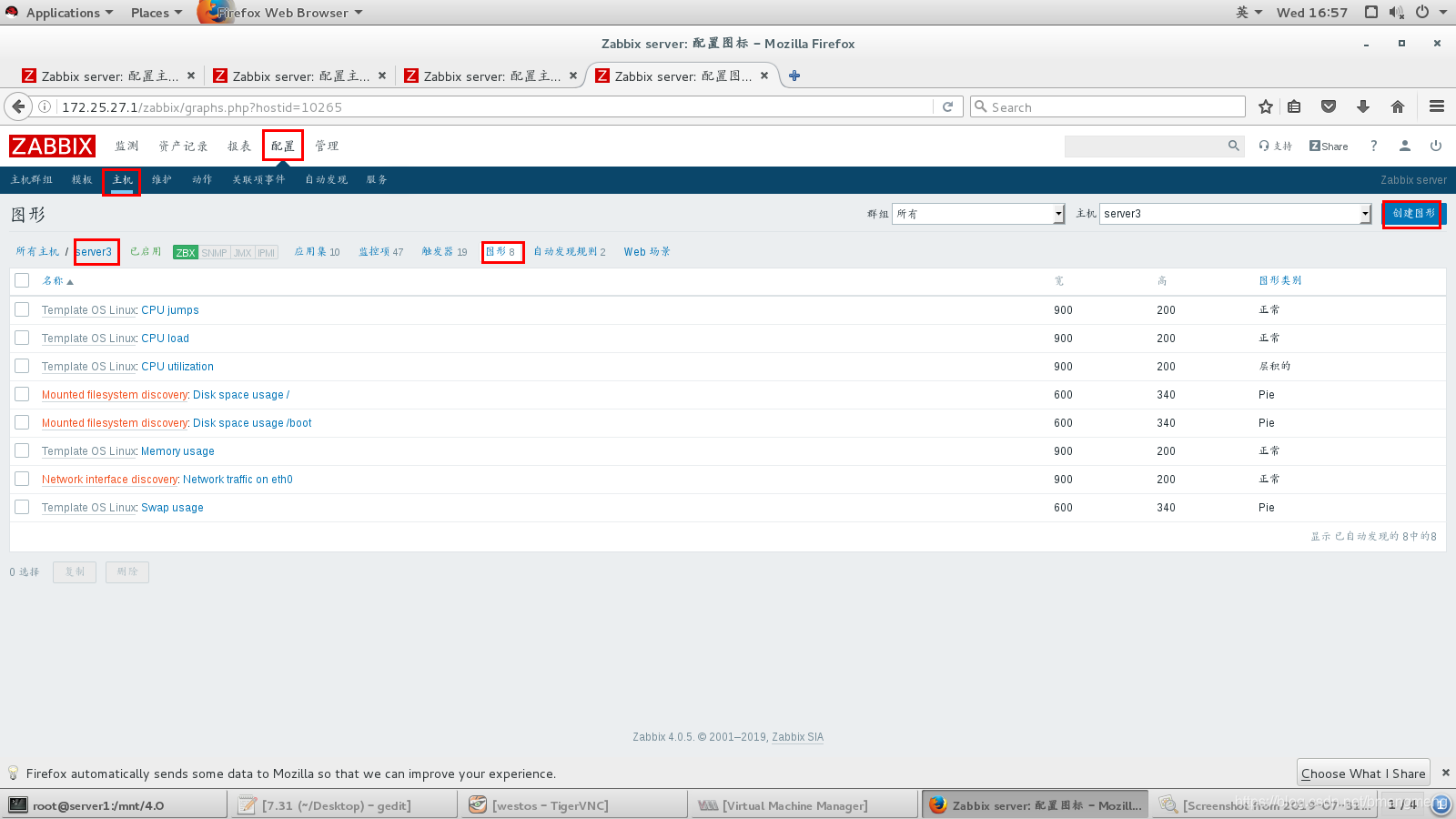Open the configuration menu in Zabbix
Image resolution: width=1456 pixels, height=819 pixels.
[283, 146]
